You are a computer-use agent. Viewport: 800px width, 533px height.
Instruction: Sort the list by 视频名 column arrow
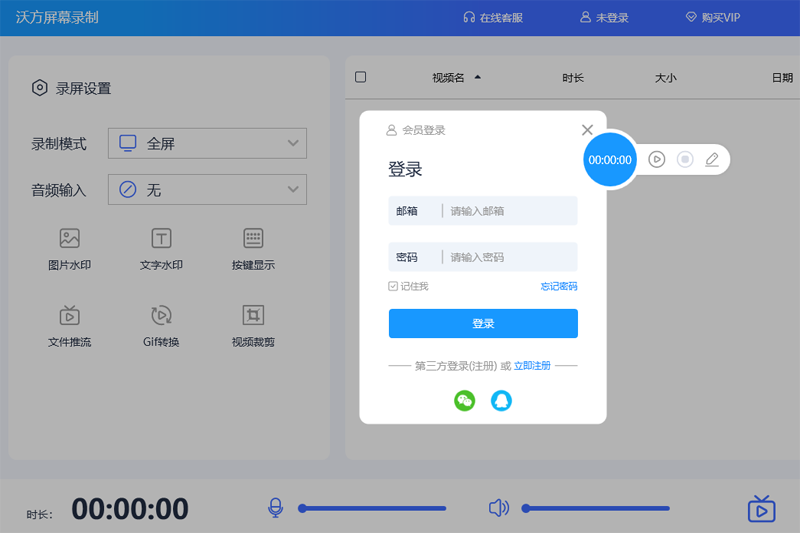[478, 77]
